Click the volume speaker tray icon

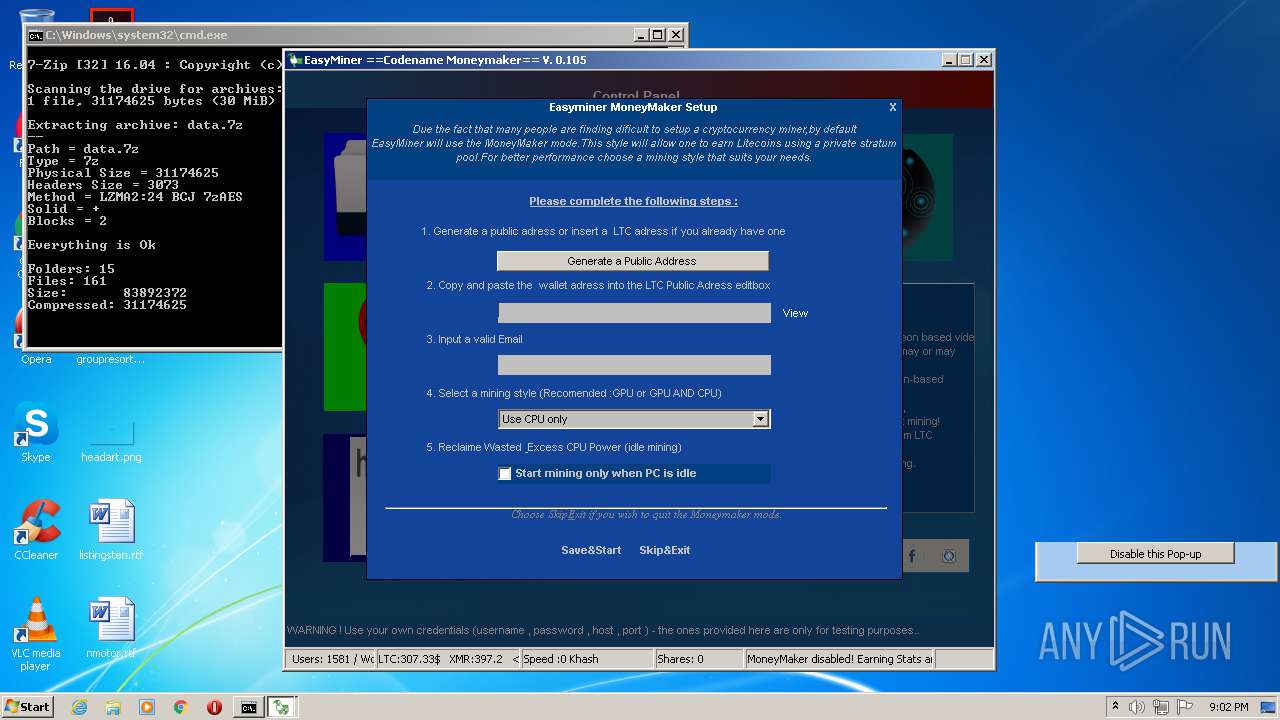pos(1137,707)
